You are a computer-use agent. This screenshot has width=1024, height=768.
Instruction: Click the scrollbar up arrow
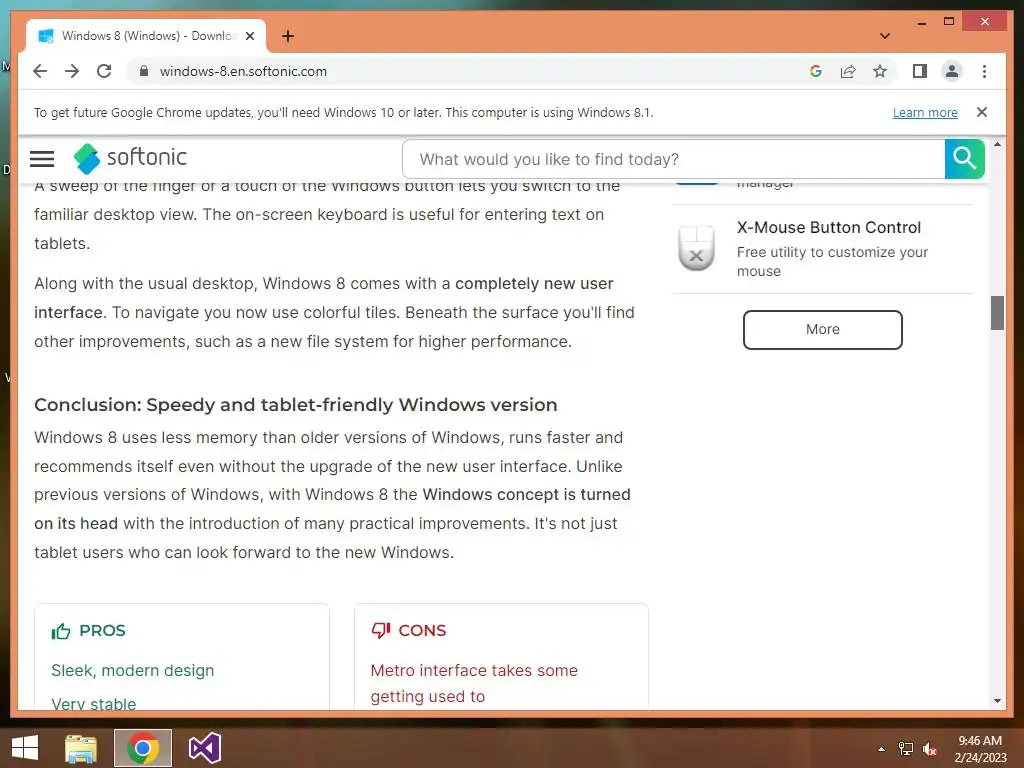pos(997,144)
